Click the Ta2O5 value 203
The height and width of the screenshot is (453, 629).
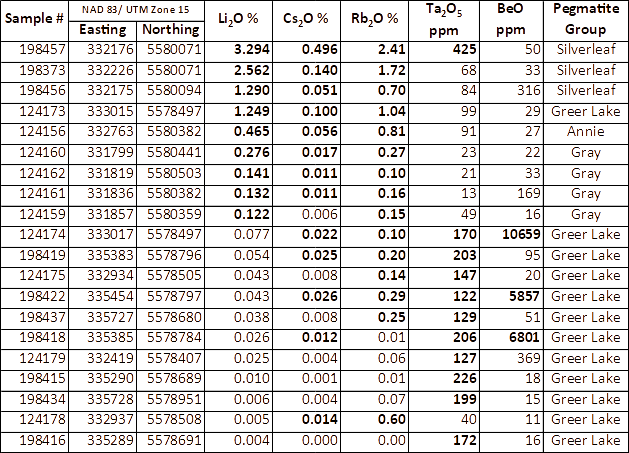click(x=465, y=255)
